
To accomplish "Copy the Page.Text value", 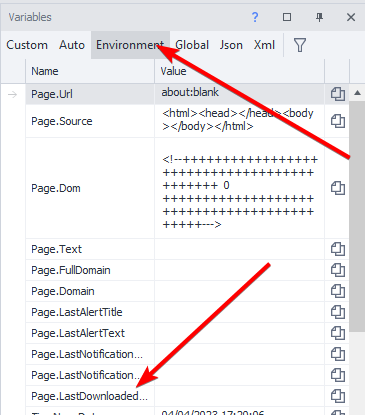I will click(337, 249).
